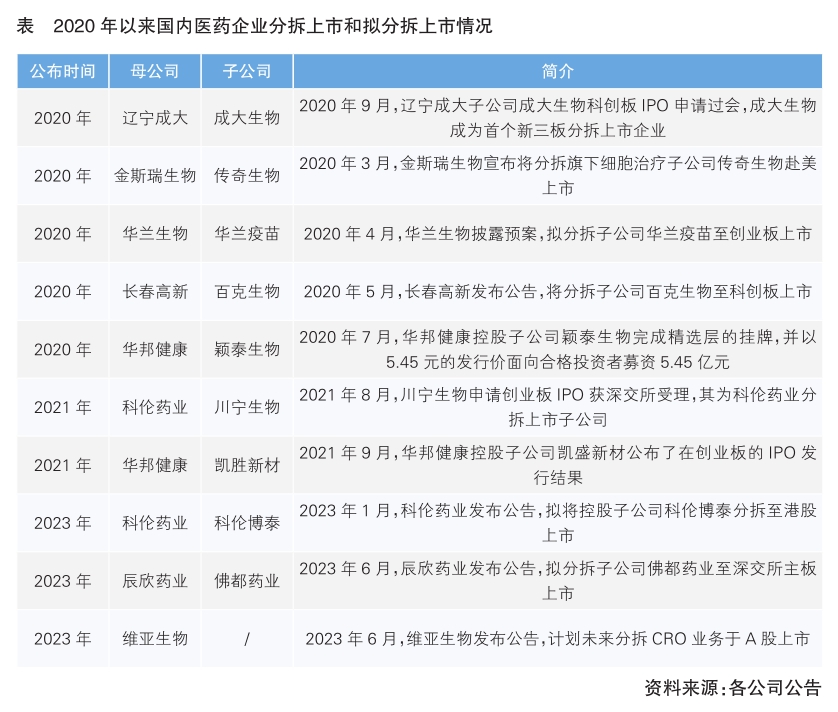Click the subsidiary cell 颖泰生物
Viewport: 838px width, 712px height.
click(x=247, y=349)
